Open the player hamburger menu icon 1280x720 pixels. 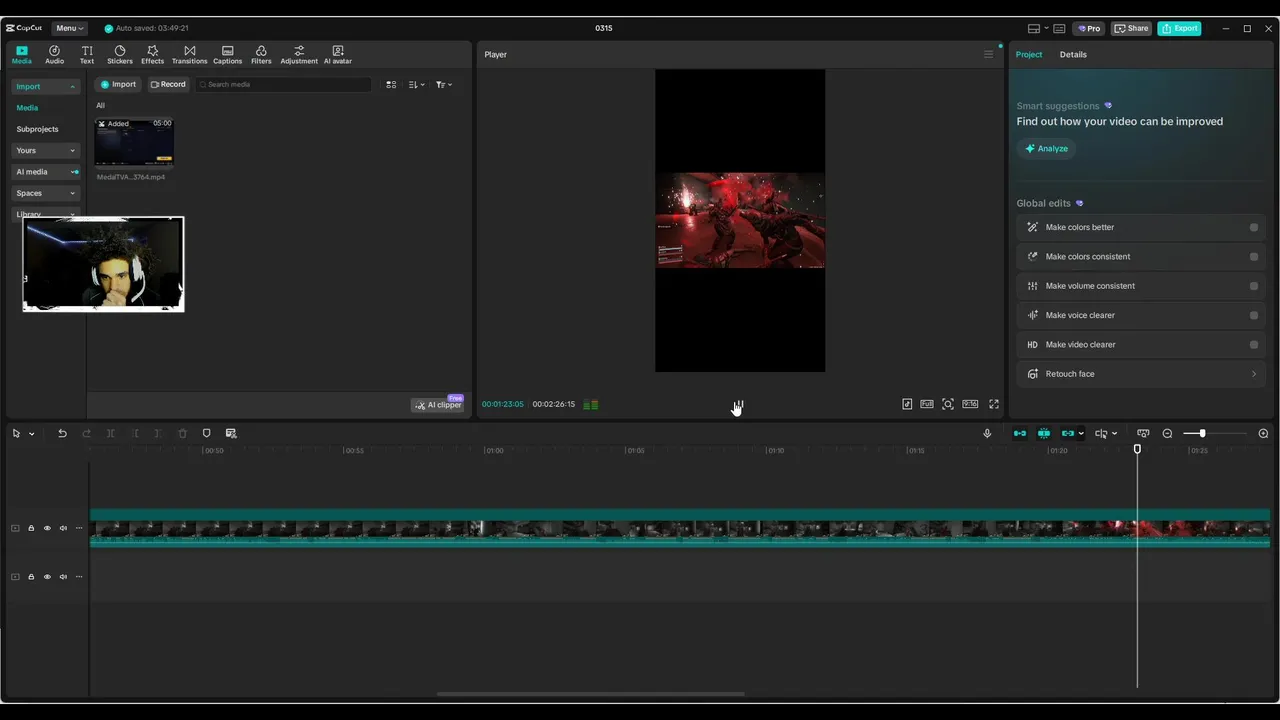coord(988,54)
